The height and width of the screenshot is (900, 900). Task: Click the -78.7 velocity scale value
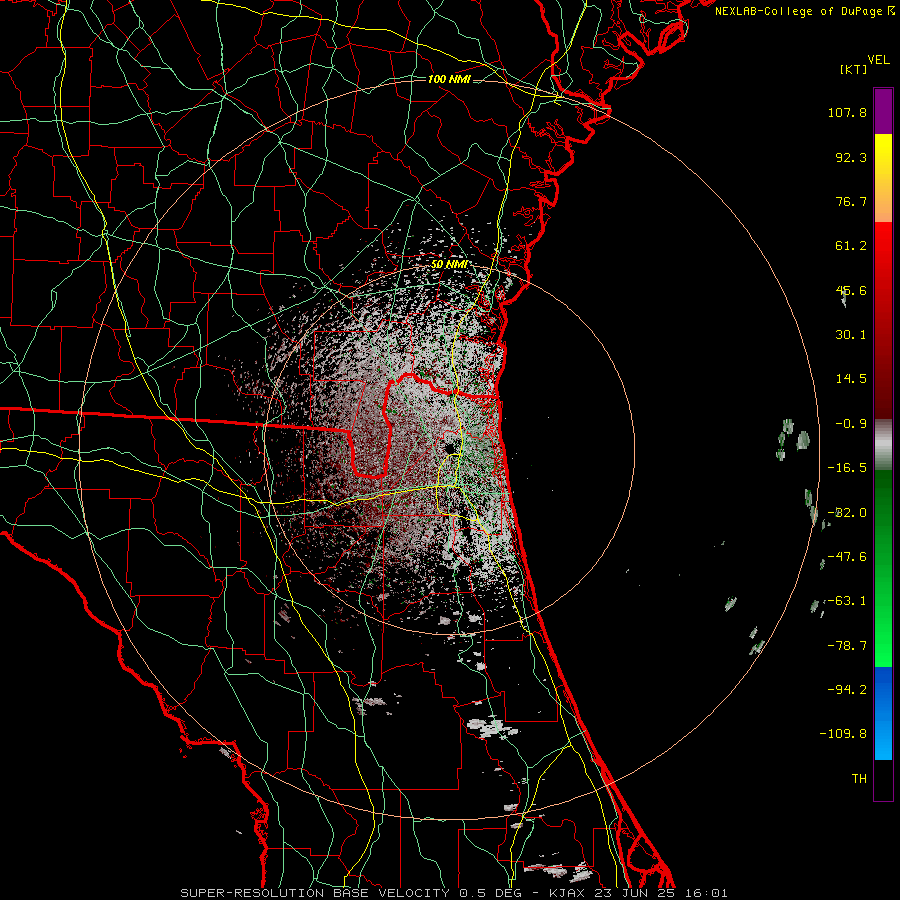847,646
